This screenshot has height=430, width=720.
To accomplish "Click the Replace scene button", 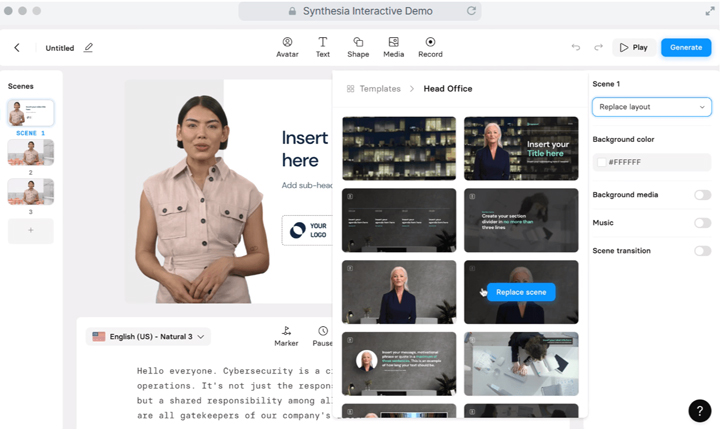I will [521, 292].
